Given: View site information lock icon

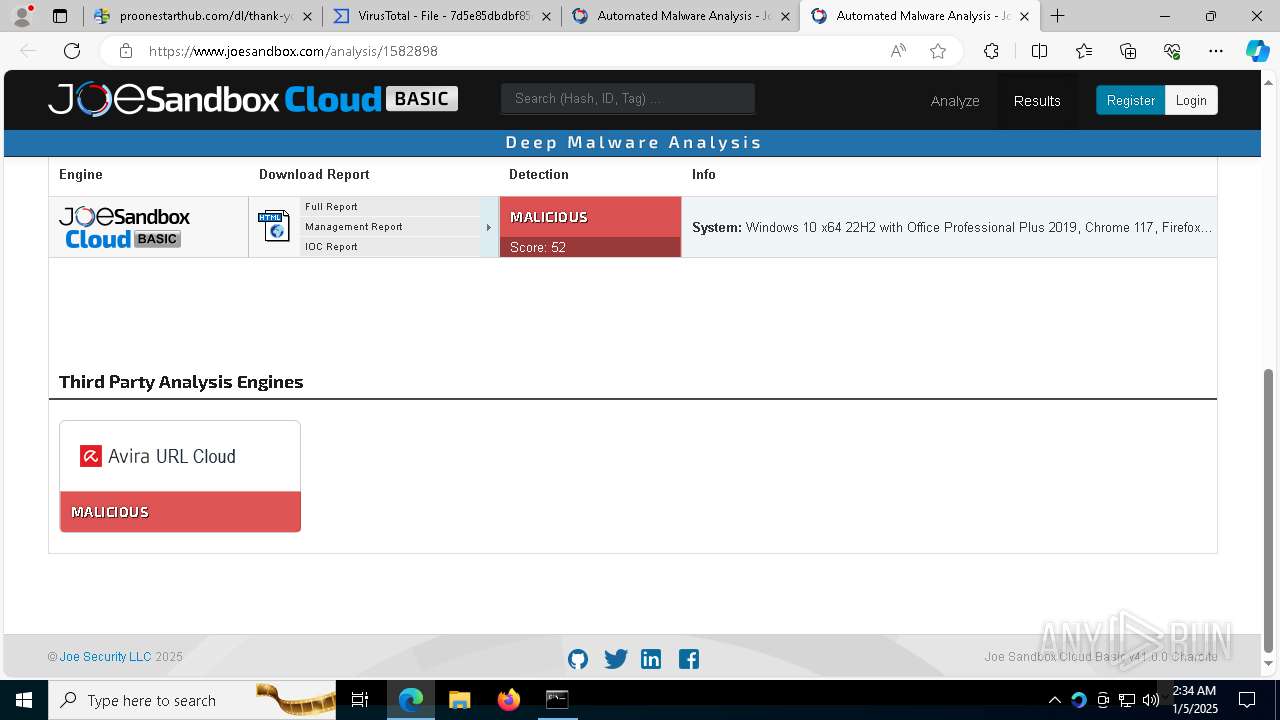Looking at the screenshot, I should click(125, 51).
